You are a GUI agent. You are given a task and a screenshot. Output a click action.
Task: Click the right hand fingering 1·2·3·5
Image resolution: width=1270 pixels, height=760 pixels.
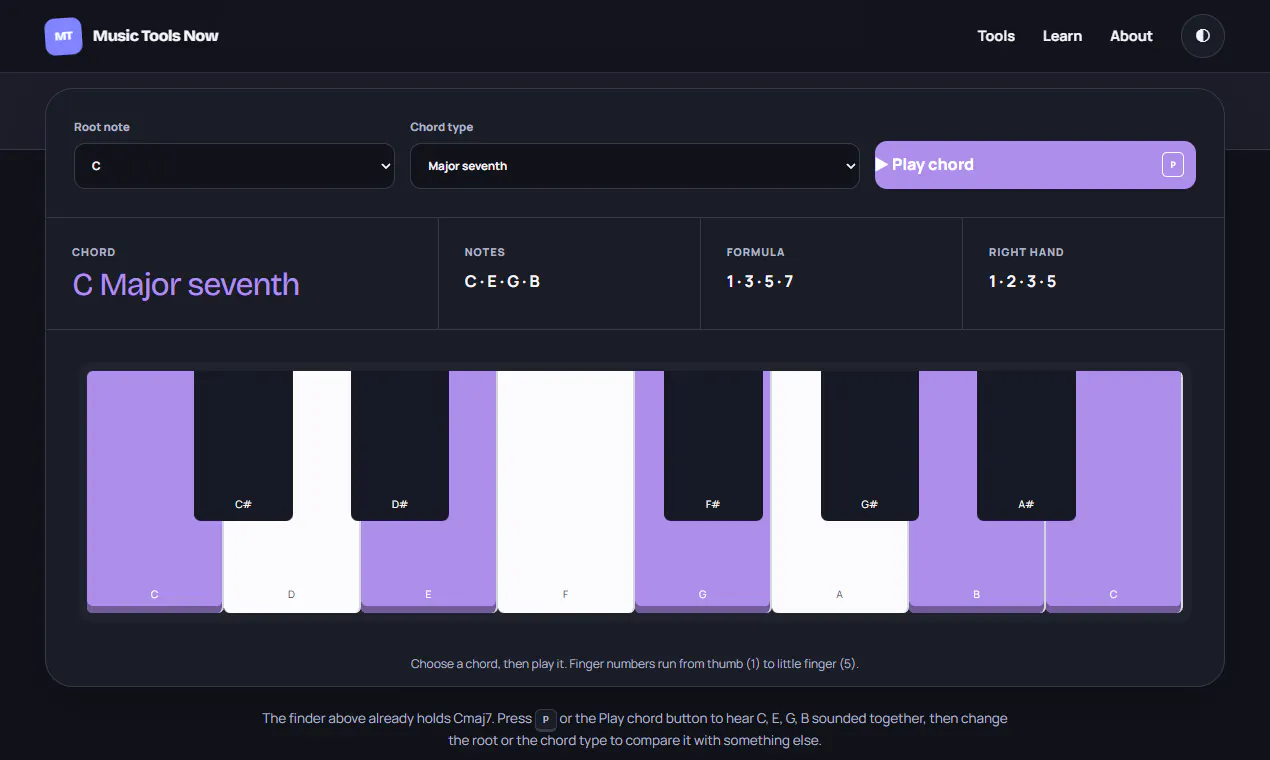1022,281
